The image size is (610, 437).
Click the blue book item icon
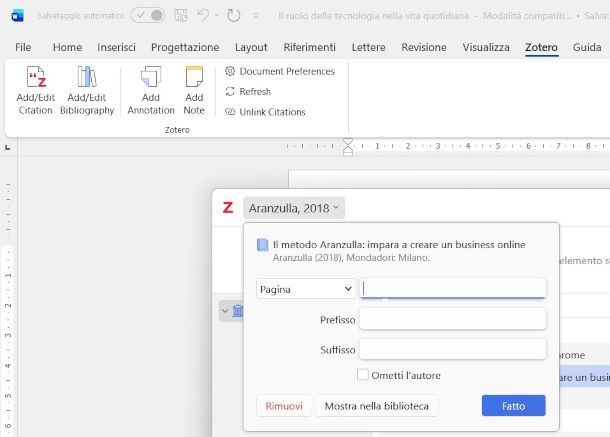(x=263, y=245)
